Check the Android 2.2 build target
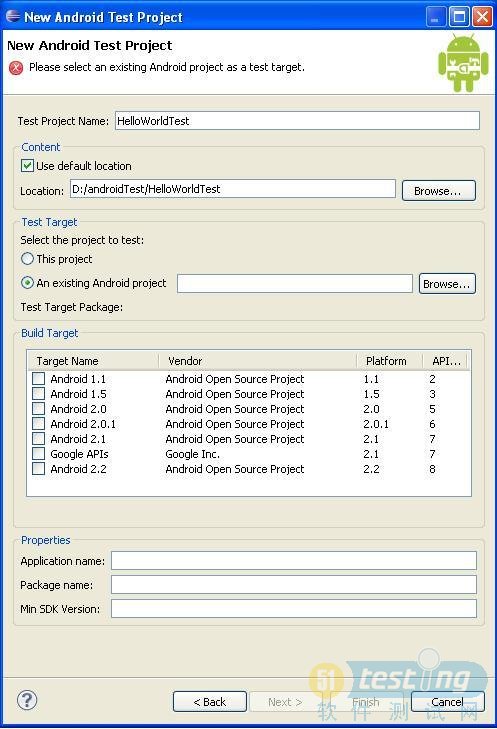Screen dimensions: 497x729 [x=39, y=468]
